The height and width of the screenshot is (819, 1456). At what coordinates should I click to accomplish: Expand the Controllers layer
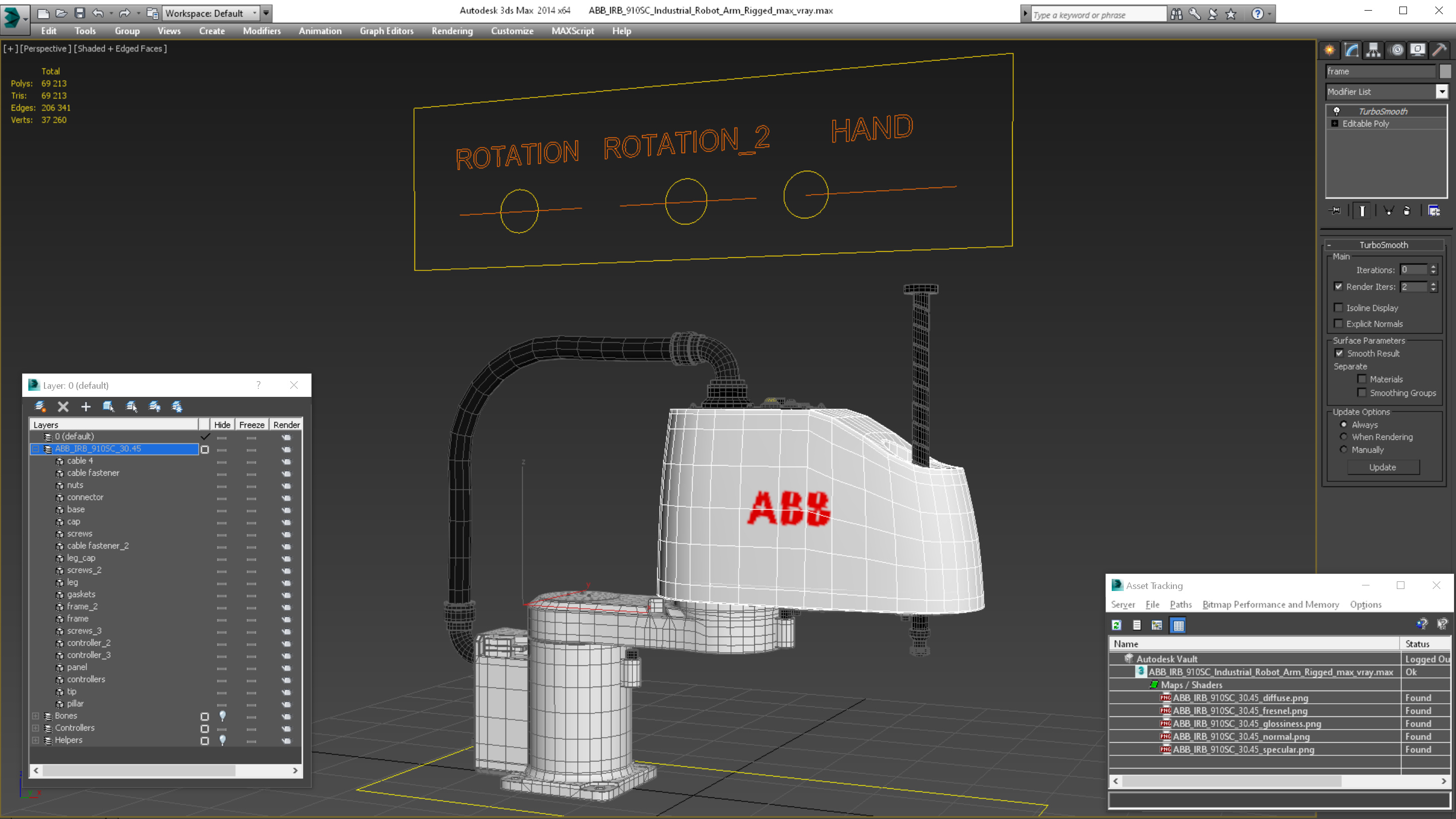pyautogui.click(x=35, y=728)
